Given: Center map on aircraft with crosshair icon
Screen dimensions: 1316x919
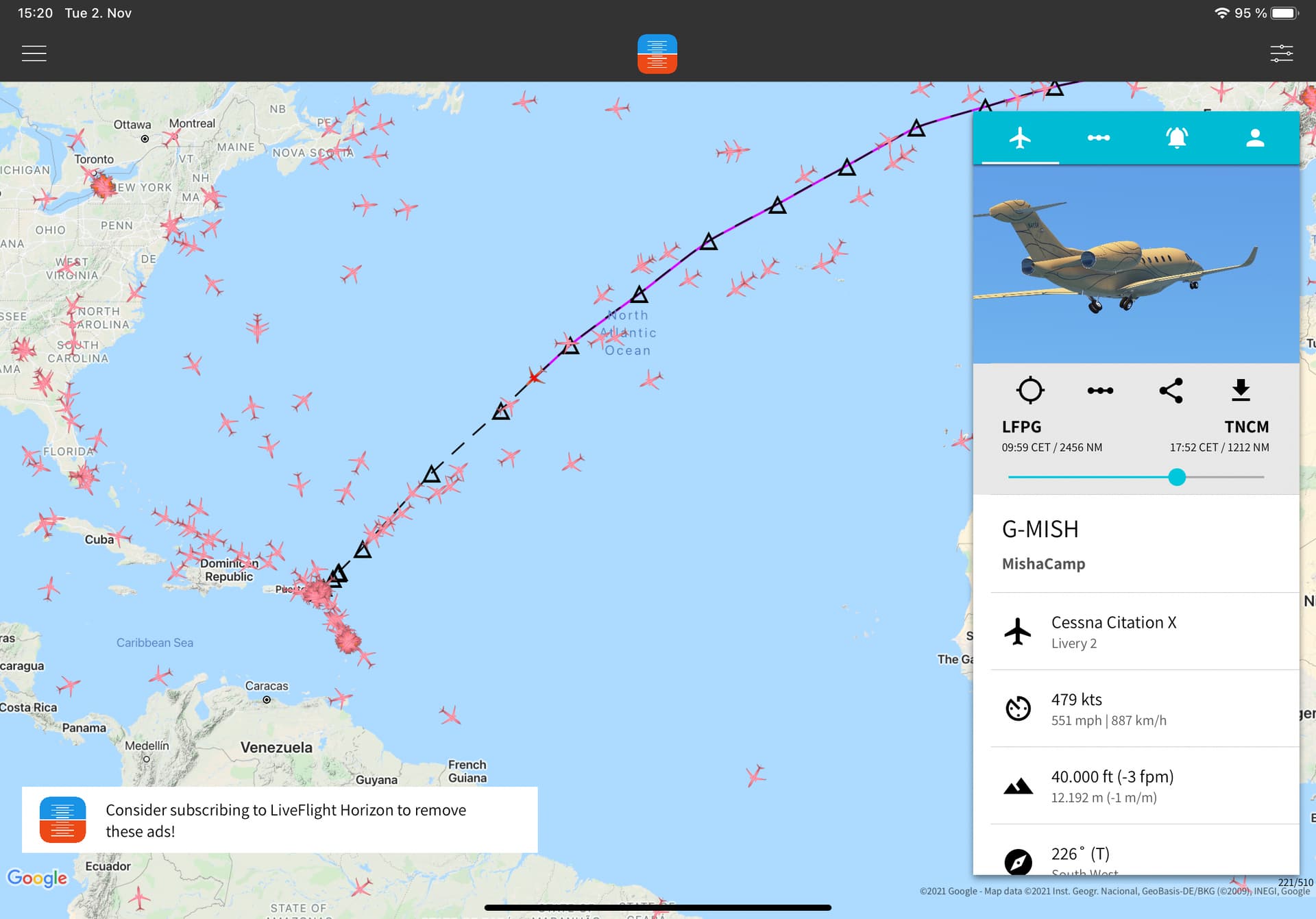Looking at the screenshot, I should pyautogui.click(x=1029, y=390).
